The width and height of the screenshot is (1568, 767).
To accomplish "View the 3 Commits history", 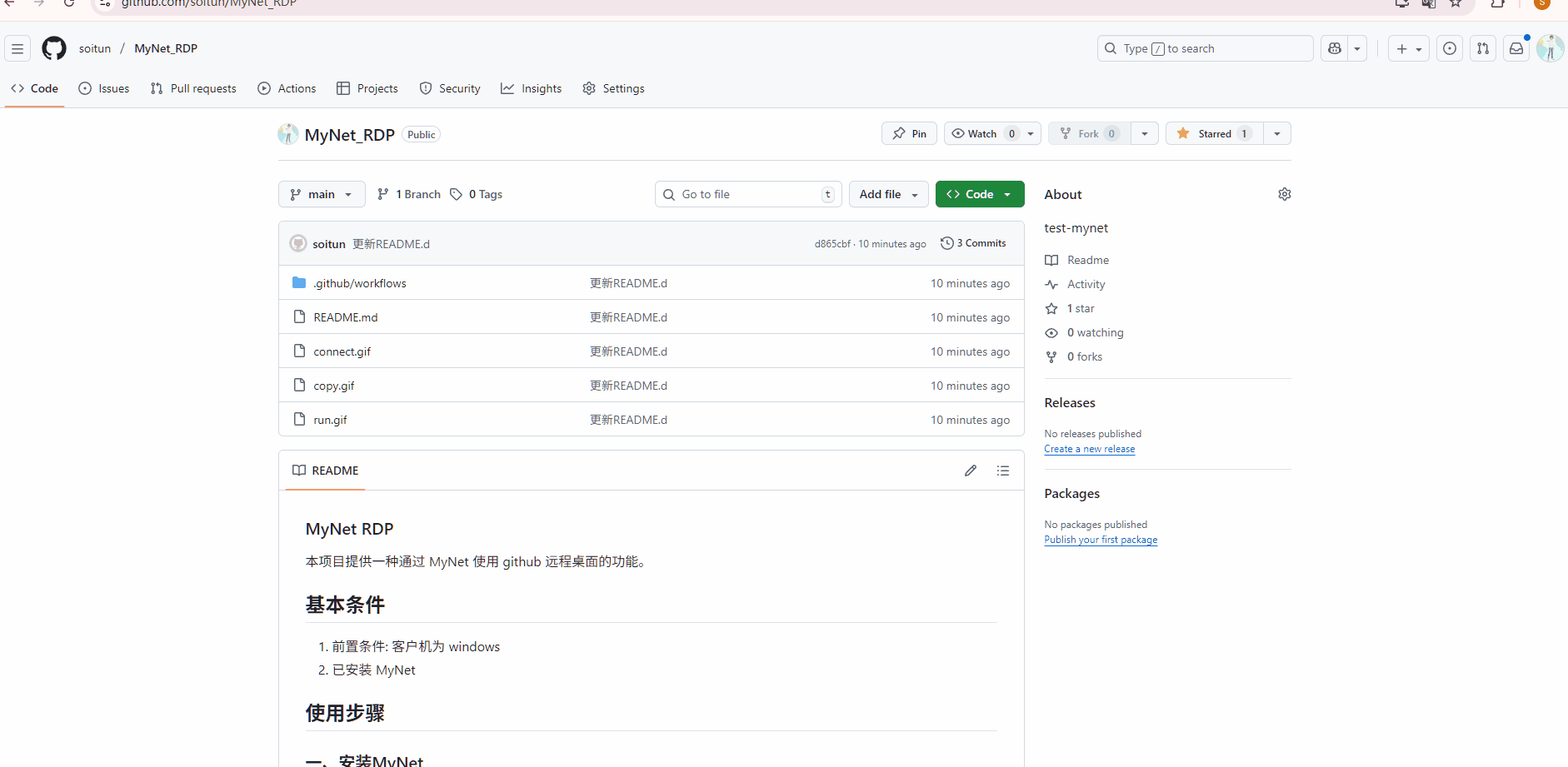I will (973, 243).
